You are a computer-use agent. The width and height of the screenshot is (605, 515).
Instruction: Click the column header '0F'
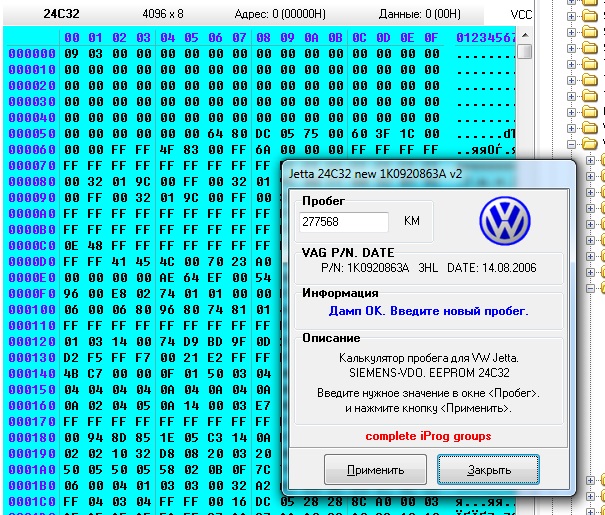pyautogui.click(x=431, y=38)
